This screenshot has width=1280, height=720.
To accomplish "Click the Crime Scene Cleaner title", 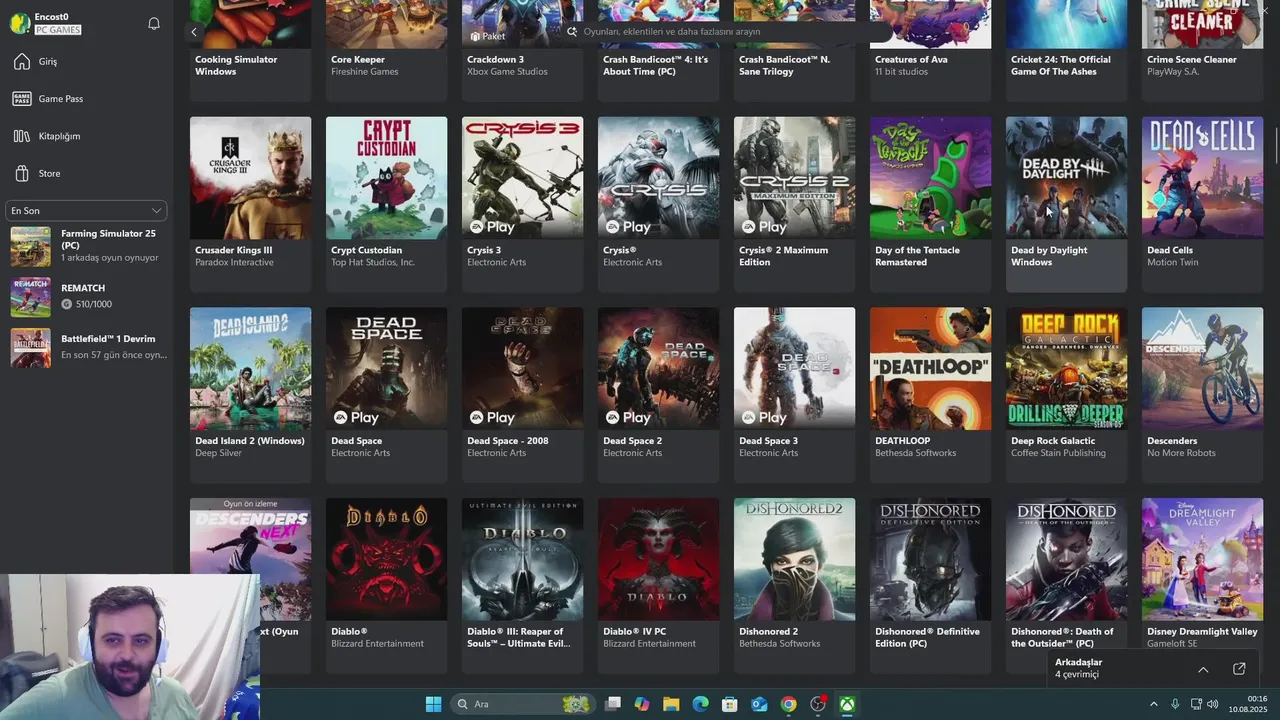I will point(1192,60).
